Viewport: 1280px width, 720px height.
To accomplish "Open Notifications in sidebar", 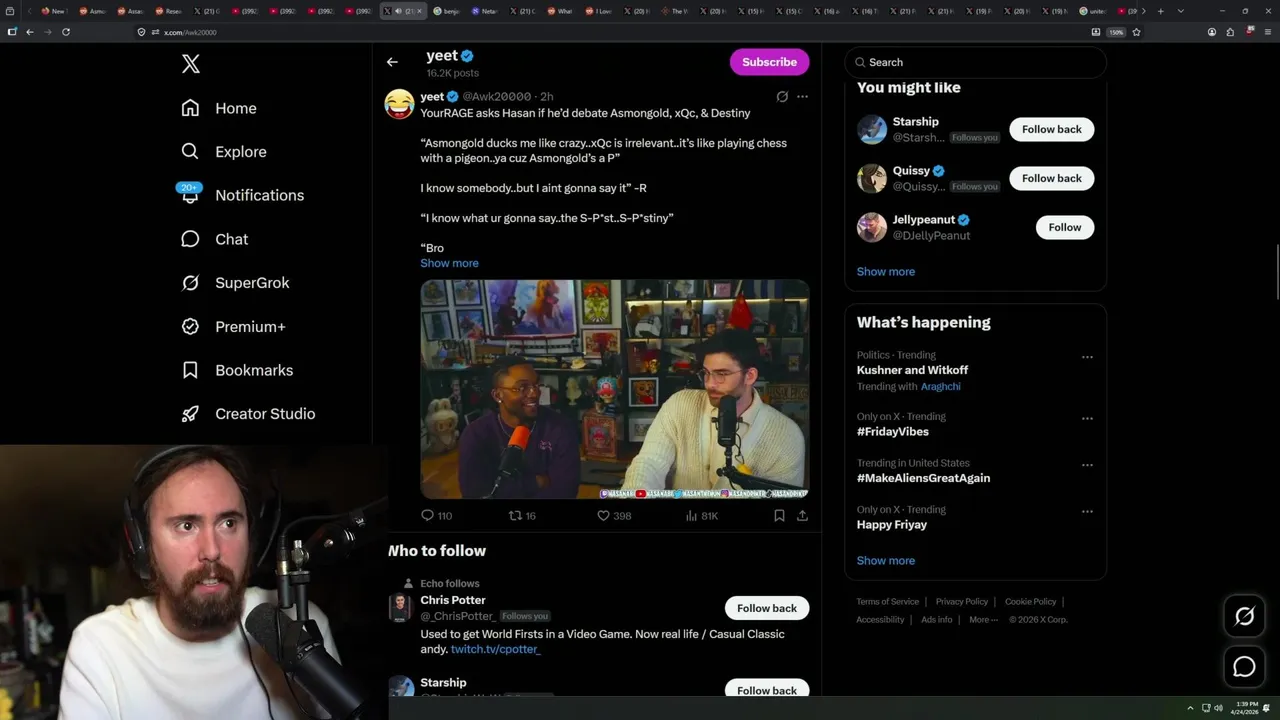I will tap(242, 195).
